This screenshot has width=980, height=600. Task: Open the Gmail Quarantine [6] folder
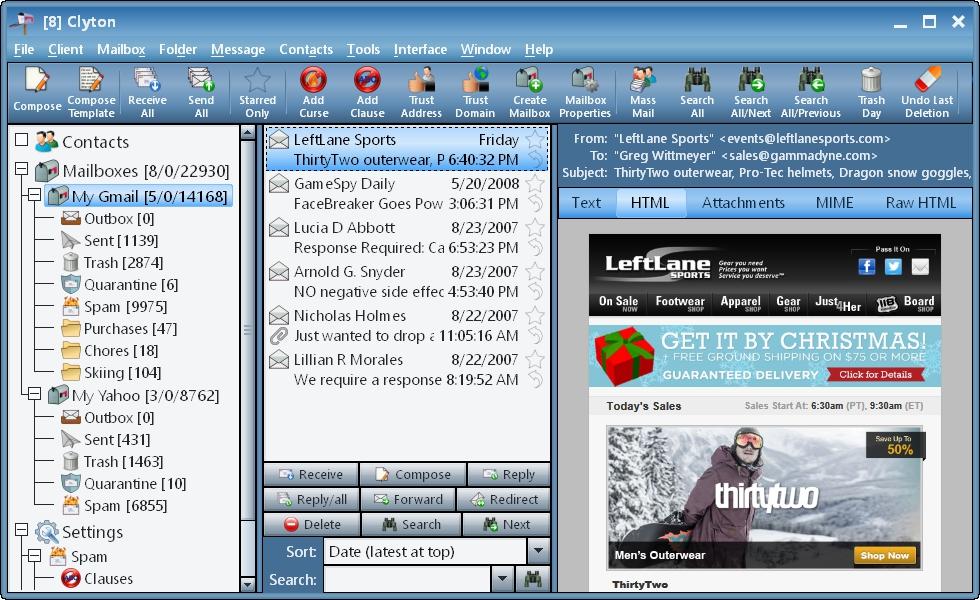pos(119,285)
